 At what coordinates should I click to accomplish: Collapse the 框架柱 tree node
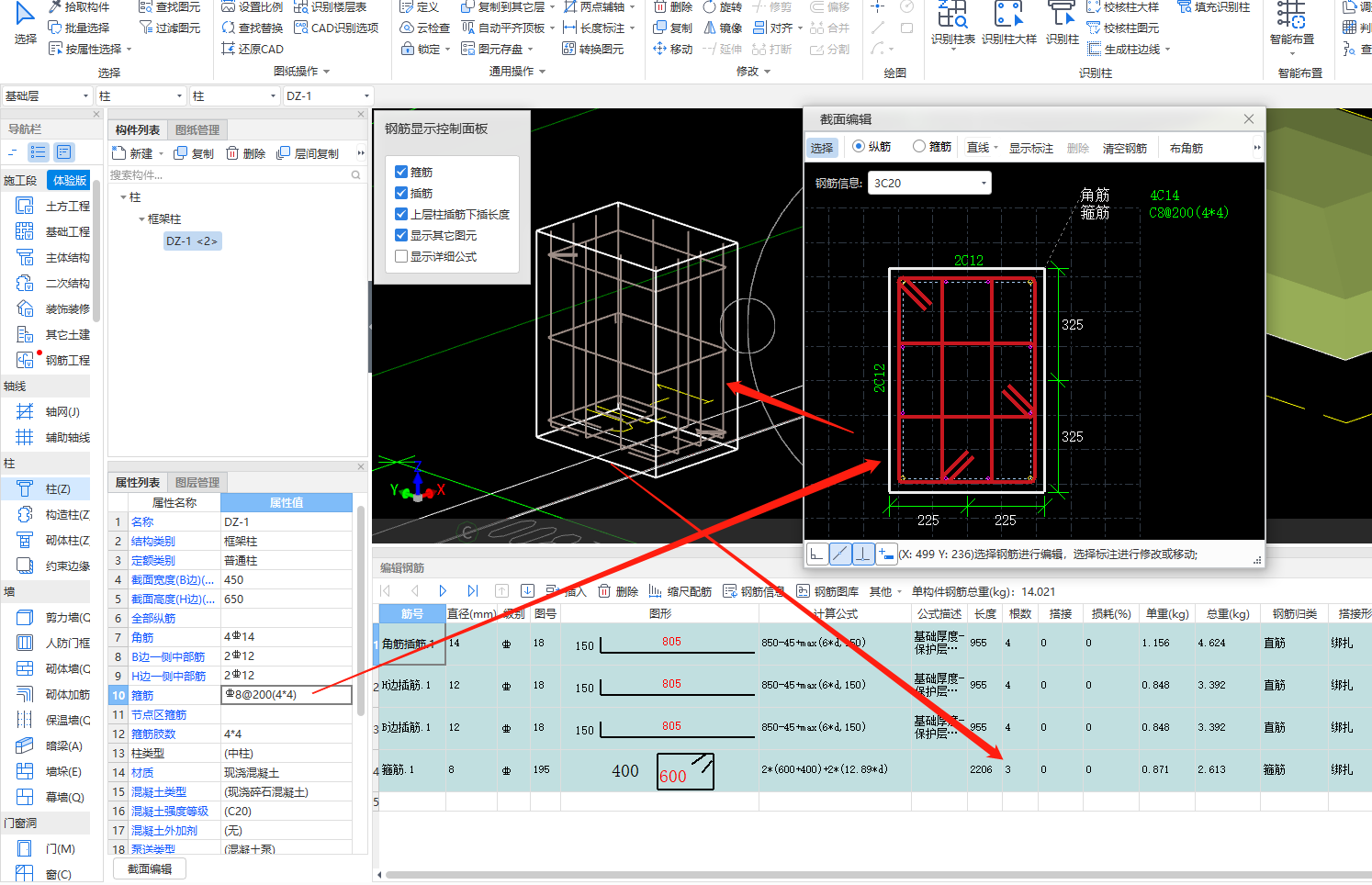pyautogui.click(x=141, y=219)
